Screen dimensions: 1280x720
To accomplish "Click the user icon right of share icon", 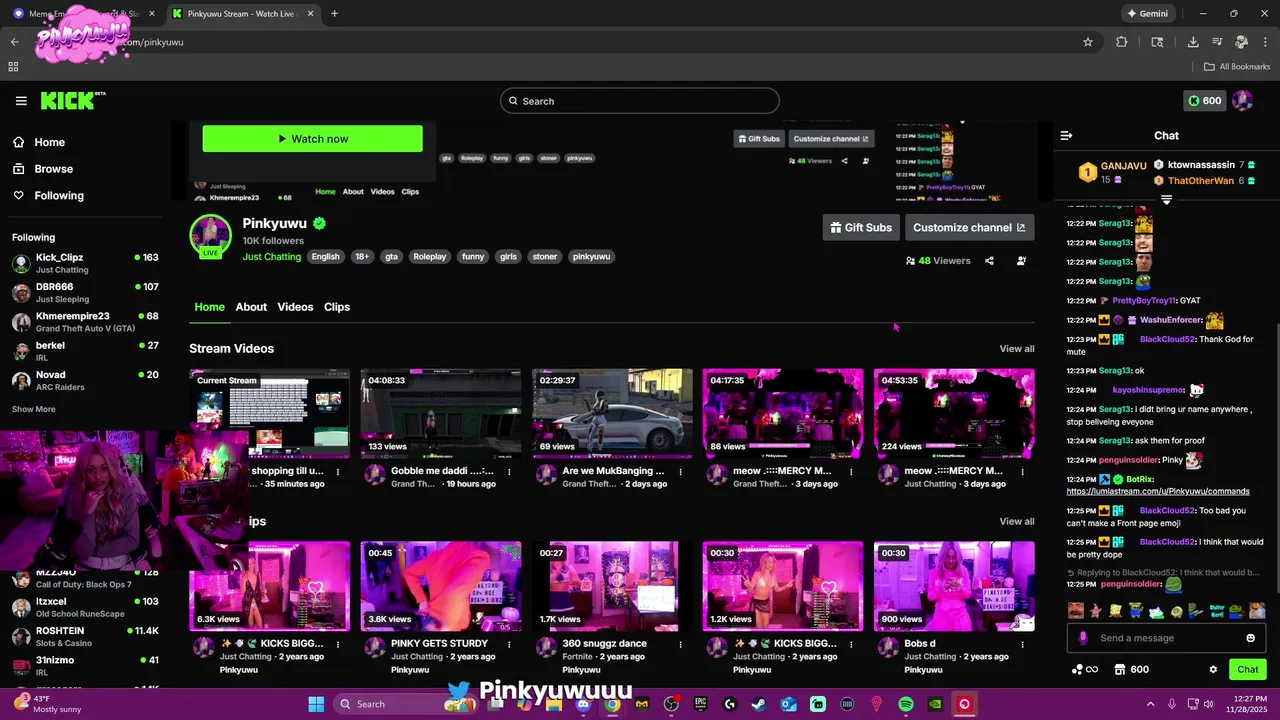I will pos(1021,261).
